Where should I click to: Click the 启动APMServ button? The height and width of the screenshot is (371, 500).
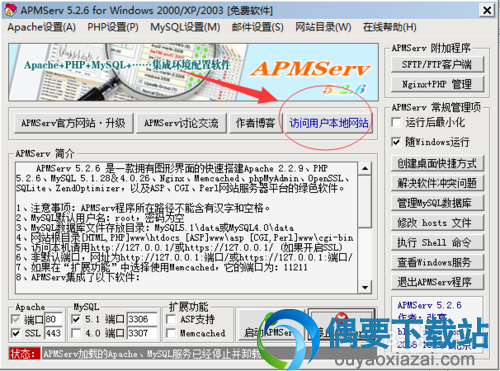point(270,325)
